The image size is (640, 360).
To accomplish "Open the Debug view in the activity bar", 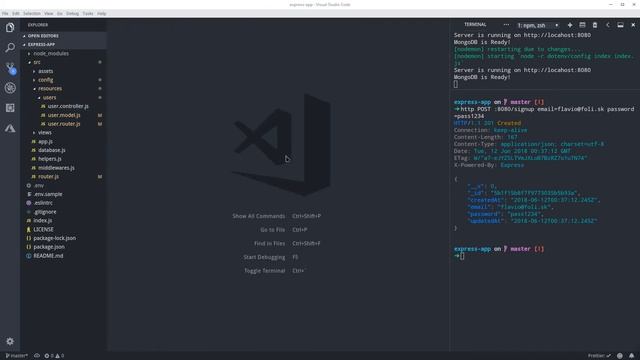I will (10, 88).
